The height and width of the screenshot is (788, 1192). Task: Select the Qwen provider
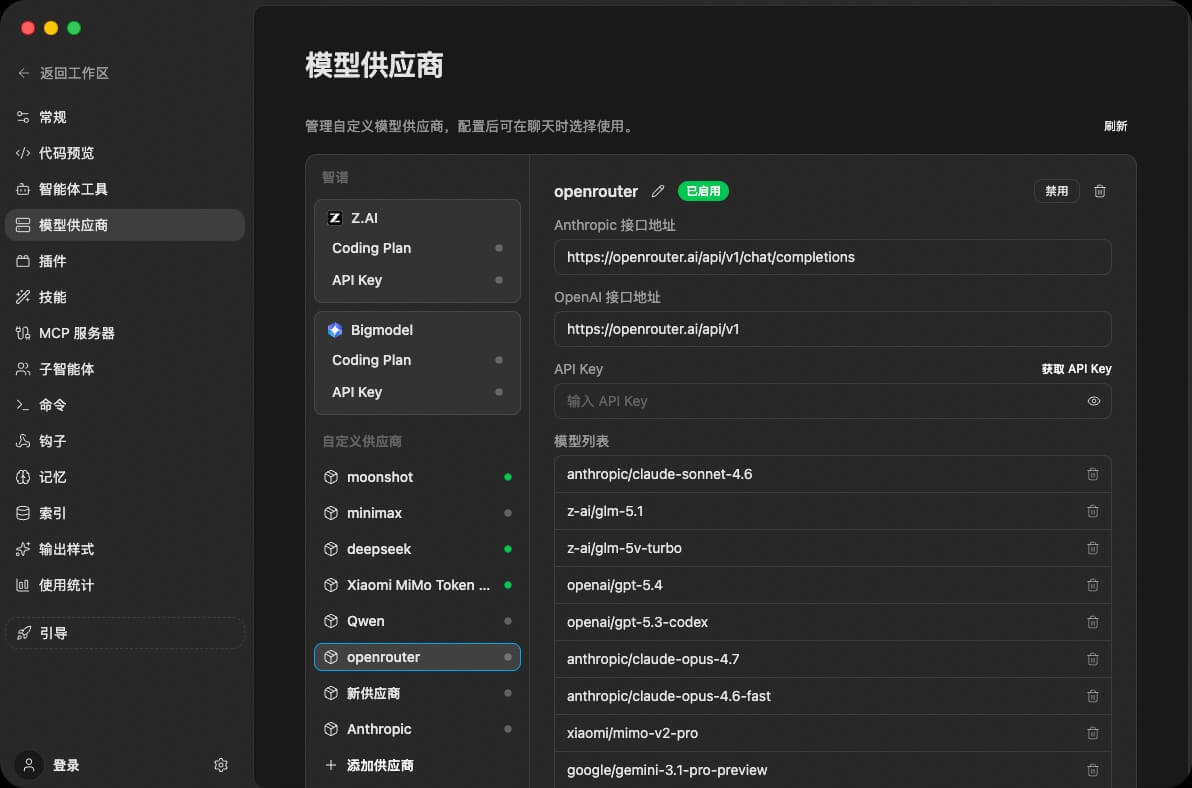417,621
